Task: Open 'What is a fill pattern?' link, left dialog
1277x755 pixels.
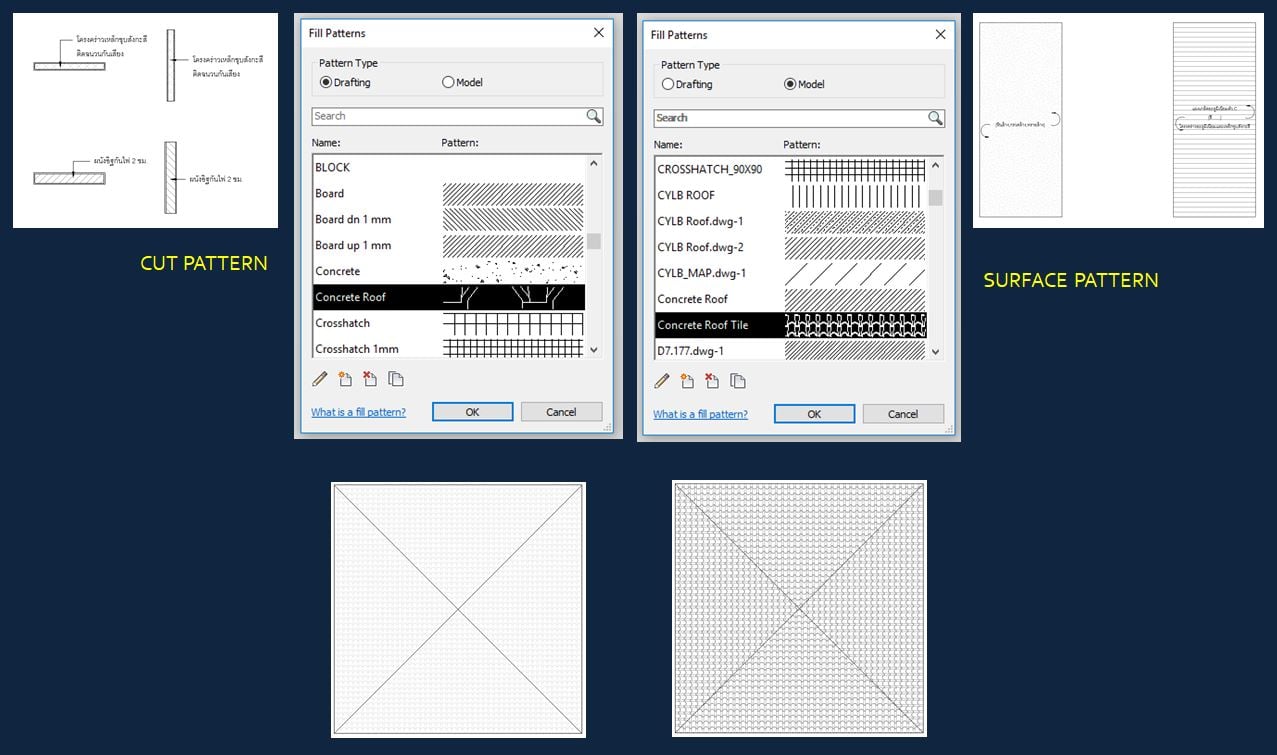Action: pyautogui.click(x=358, y=412)
